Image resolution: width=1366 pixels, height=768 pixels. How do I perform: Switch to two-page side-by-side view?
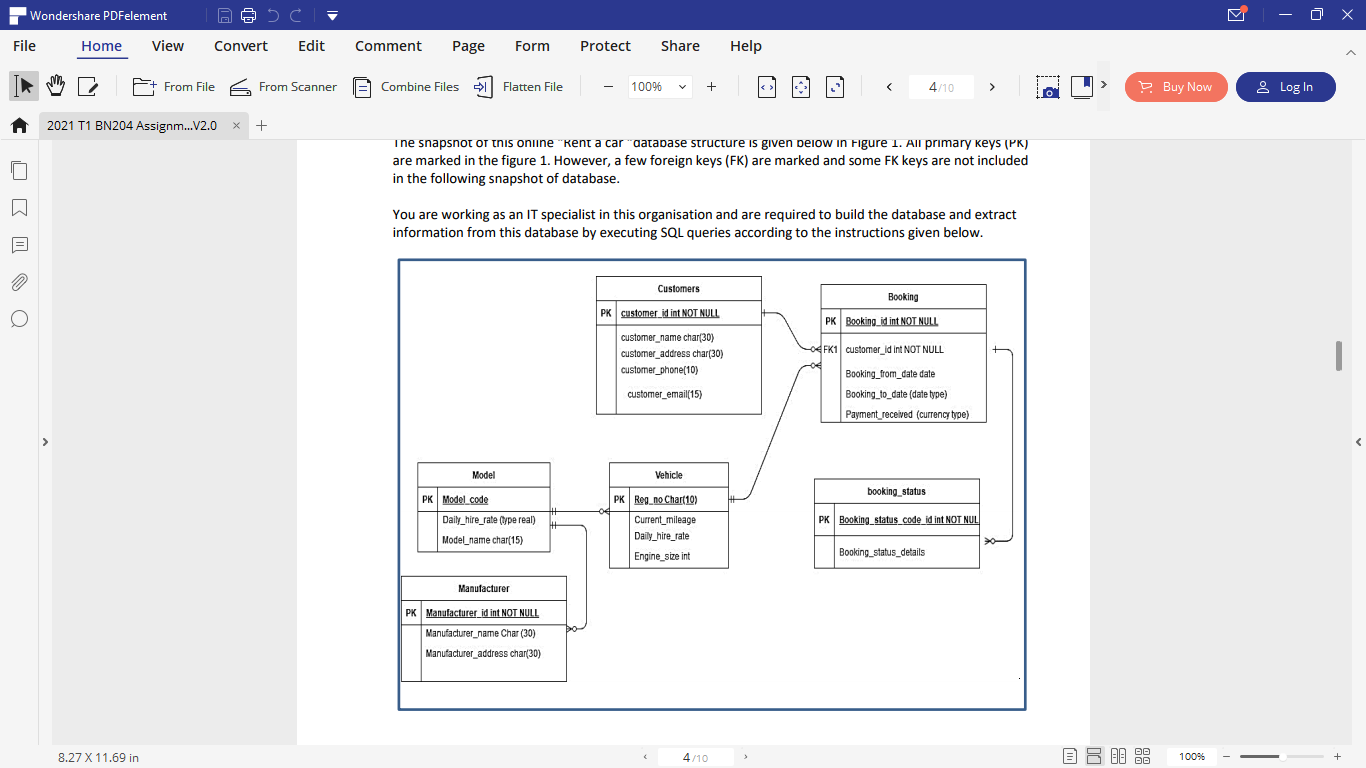click(x=1118, y=757)
